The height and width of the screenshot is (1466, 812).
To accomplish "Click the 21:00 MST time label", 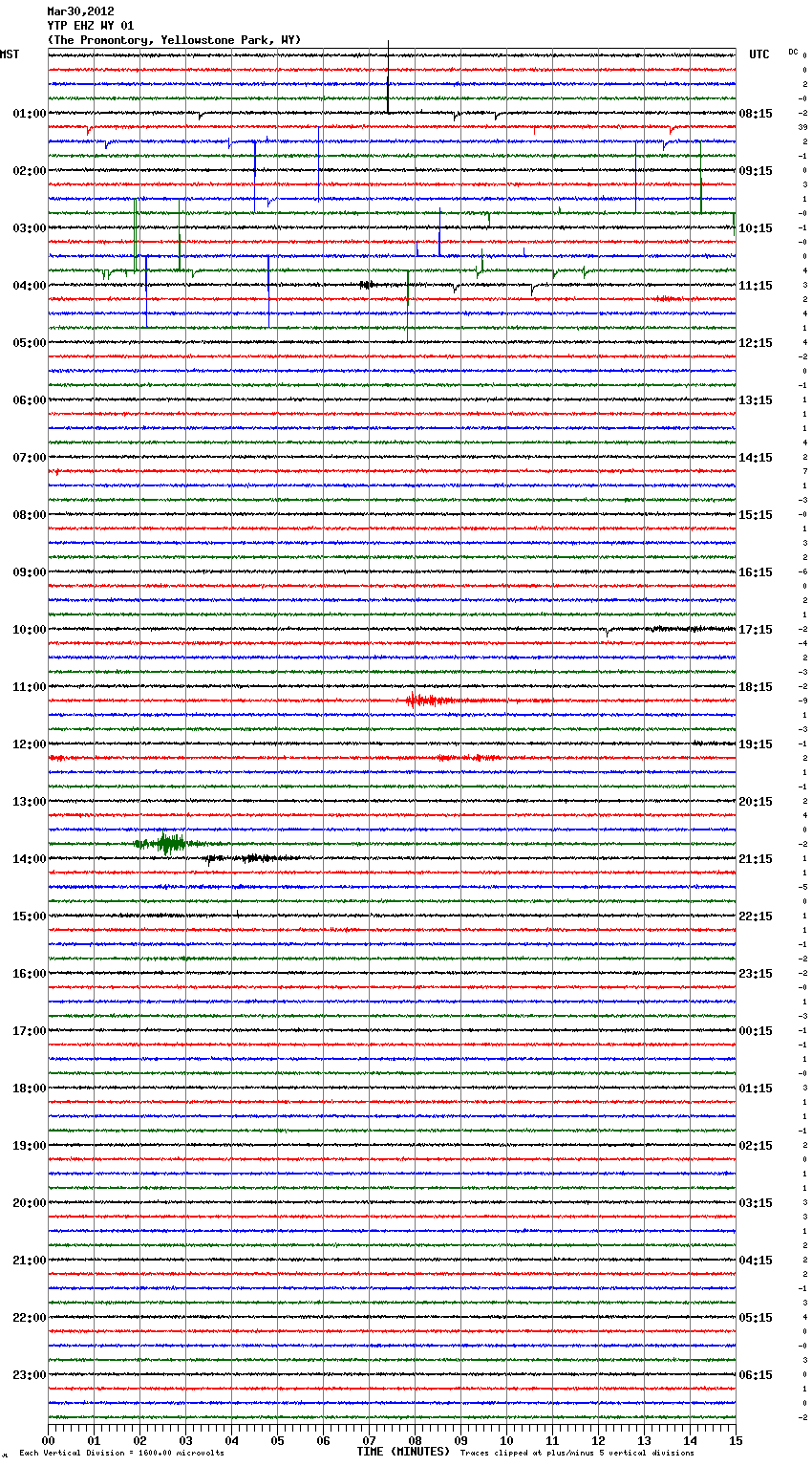I will click(30, 1260).
